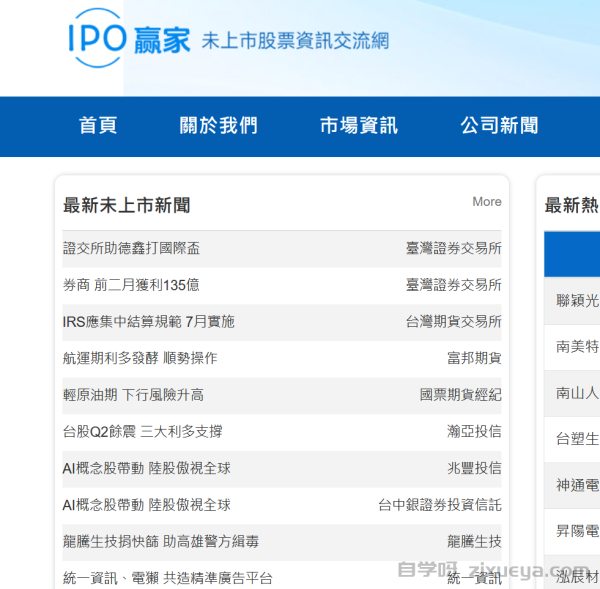The height and width of the screenshot is (589, 600).
Task: Open AI概念股帶動 article from 兆豐投信 row
Action: pyautogui.click(x=147, y=469)
